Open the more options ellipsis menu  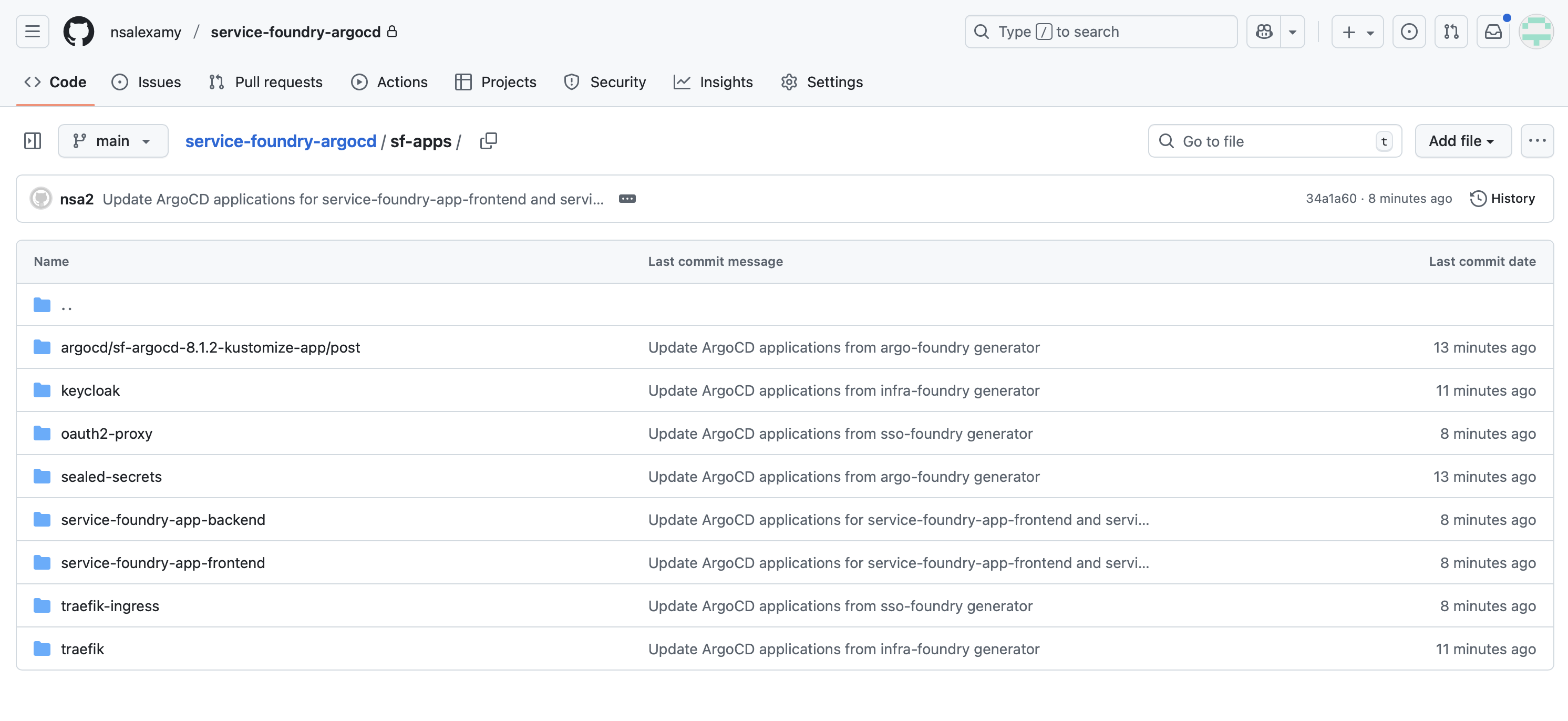tap(1537, 141)
